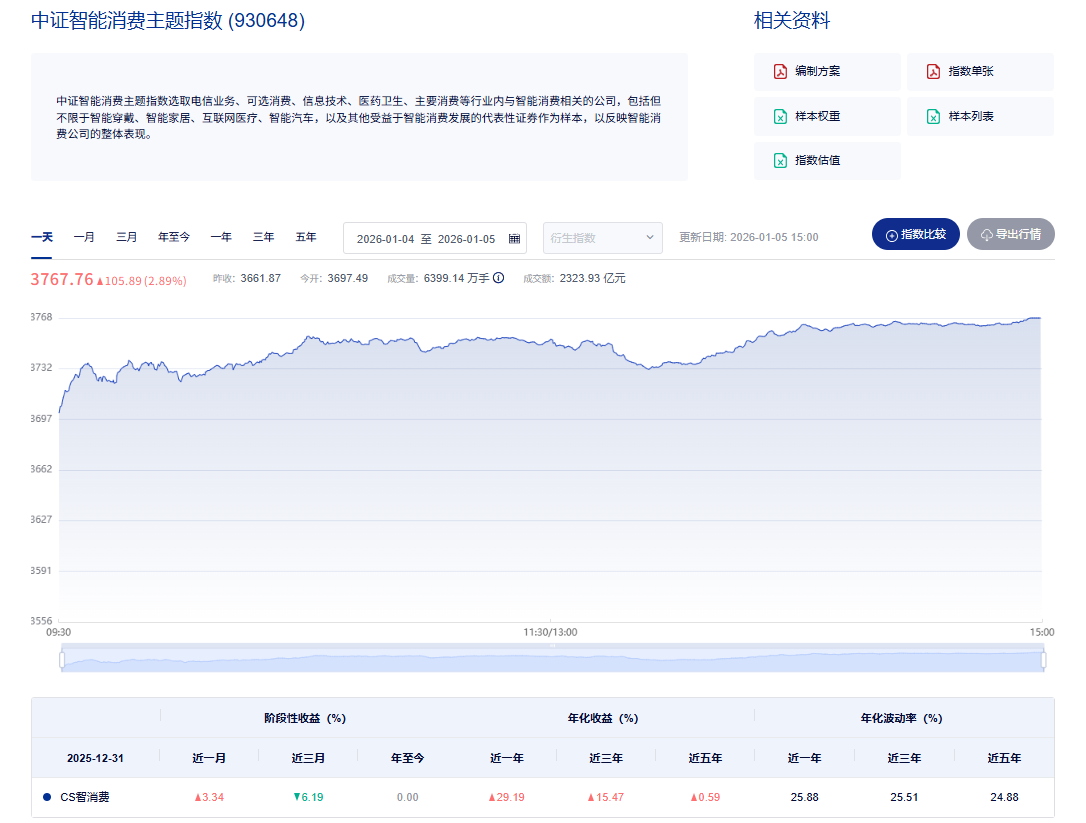Click the 指数比较 button
Image resolution: width=1086 pixels, height=823 pixels.
(x=916, y=234)
